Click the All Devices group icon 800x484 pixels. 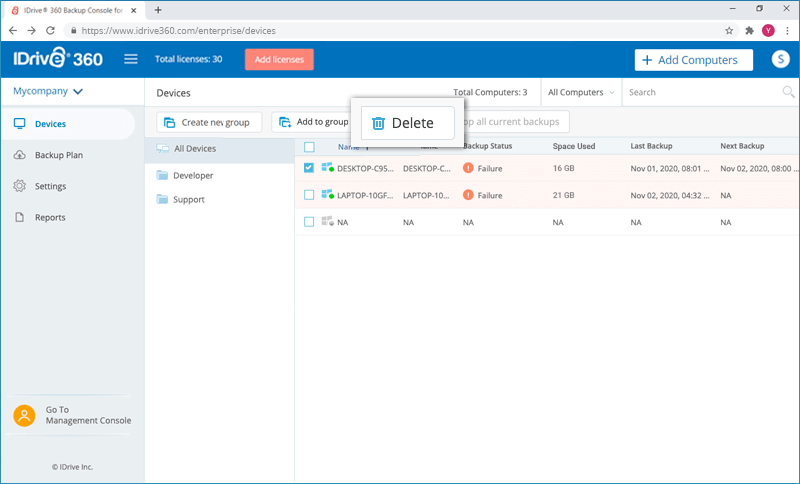coord(163,148)
